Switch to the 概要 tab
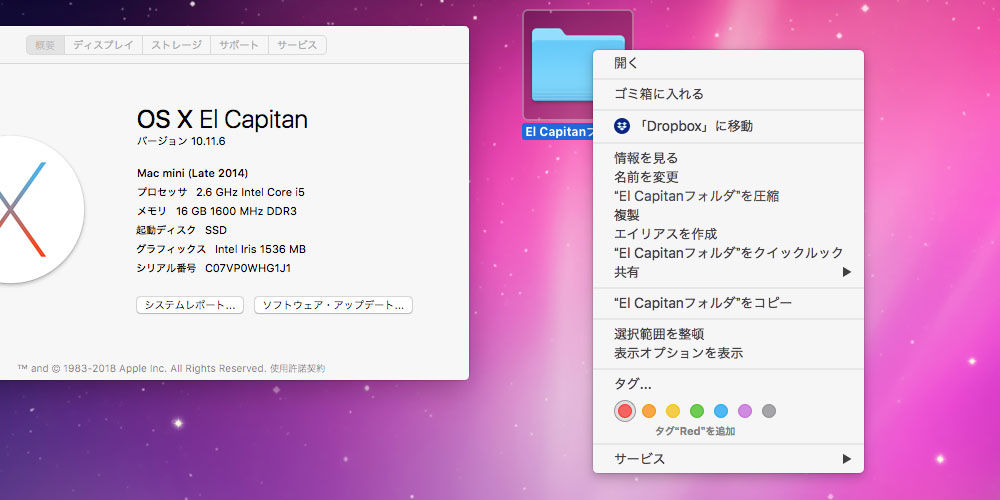 tap(45, 45)
